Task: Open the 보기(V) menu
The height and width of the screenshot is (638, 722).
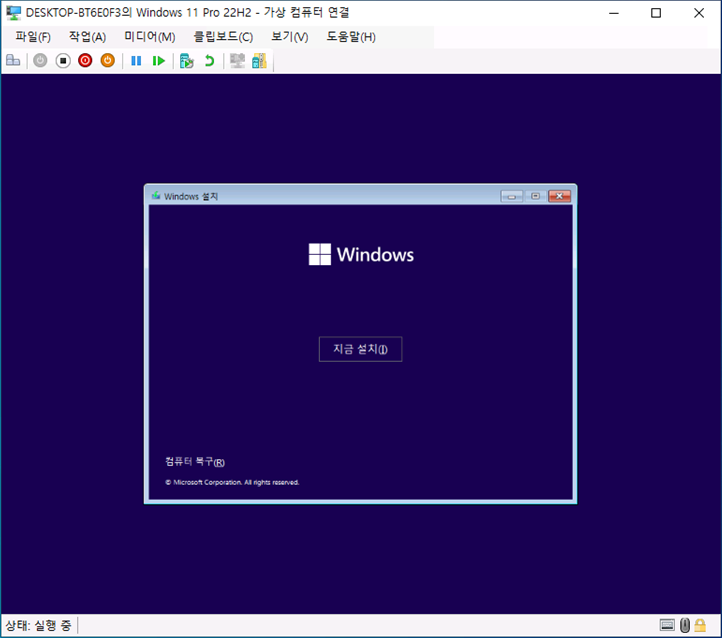Action: click(290, 37)
